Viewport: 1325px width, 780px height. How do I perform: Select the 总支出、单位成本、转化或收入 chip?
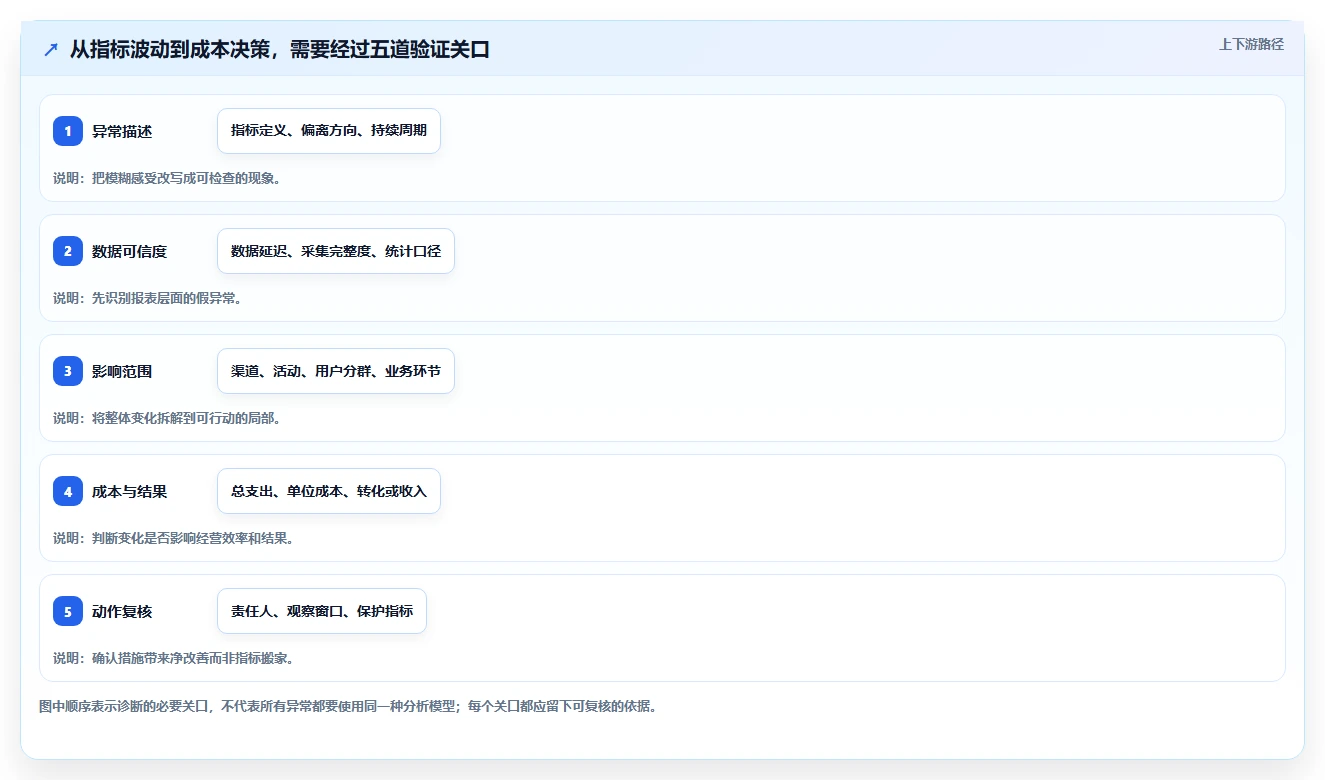(329, 491)
